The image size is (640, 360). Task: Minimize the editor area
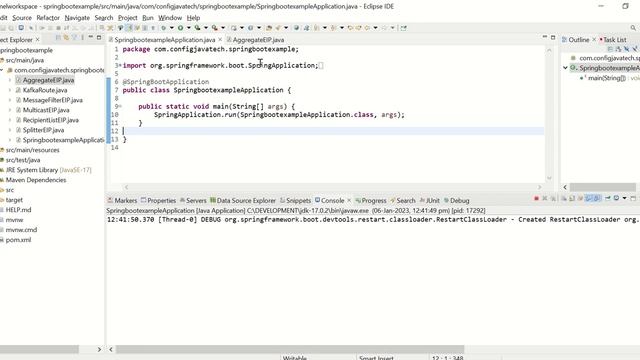[544, 37]
